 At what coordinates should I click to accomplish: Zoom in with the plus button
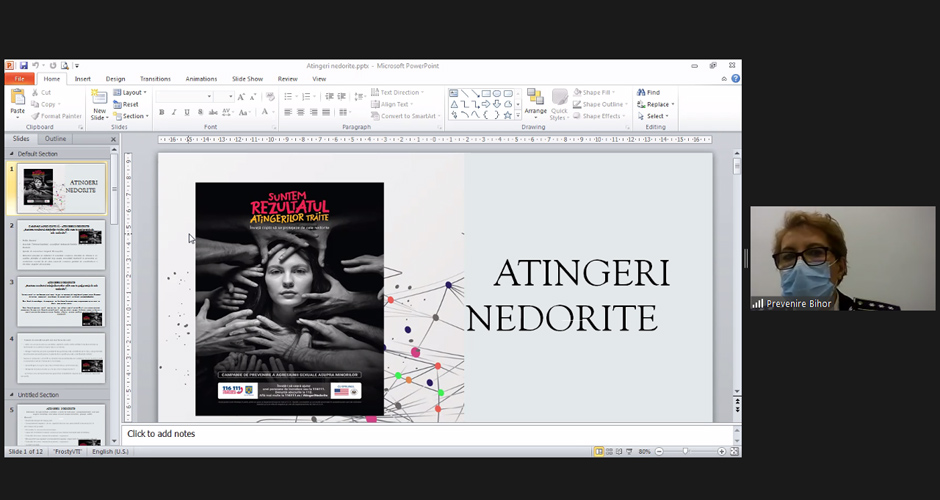[x=721, y=451]
